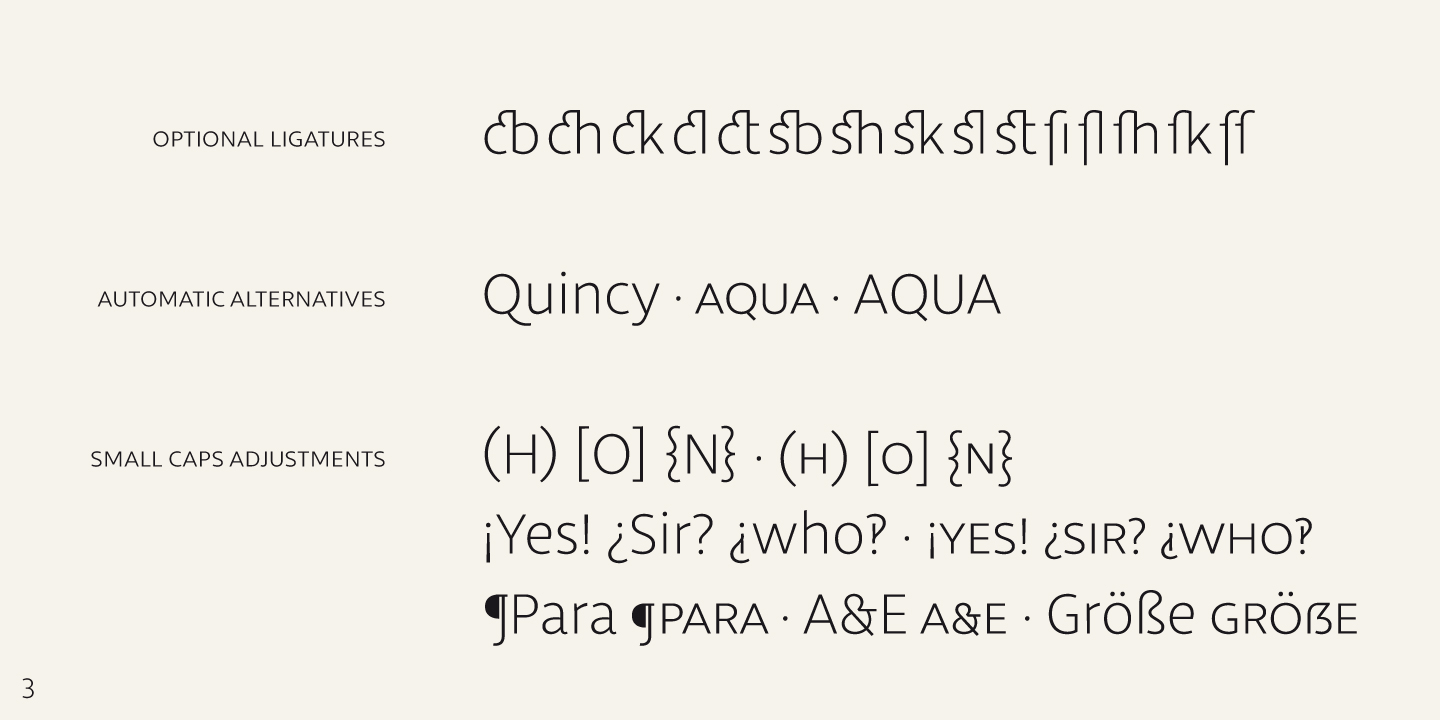Click the "ch" ligature glyph
Image resolution: width=1440 pixels, height=720 pixels.
coord(574,136)
